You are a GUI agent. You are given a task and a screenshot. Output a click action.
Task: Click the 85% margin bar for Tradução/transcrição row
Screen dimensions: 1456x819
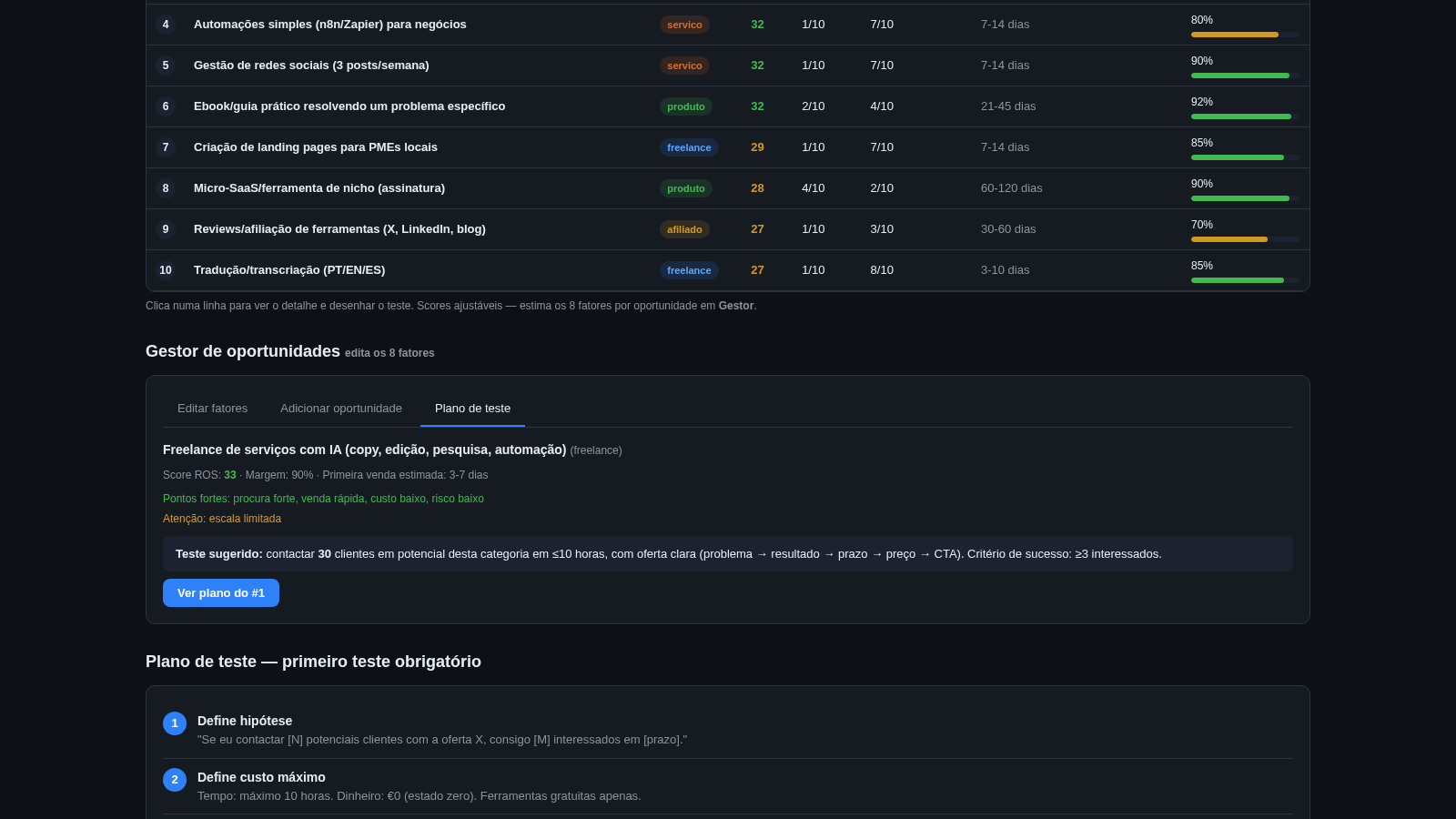tap(1246, 280)
